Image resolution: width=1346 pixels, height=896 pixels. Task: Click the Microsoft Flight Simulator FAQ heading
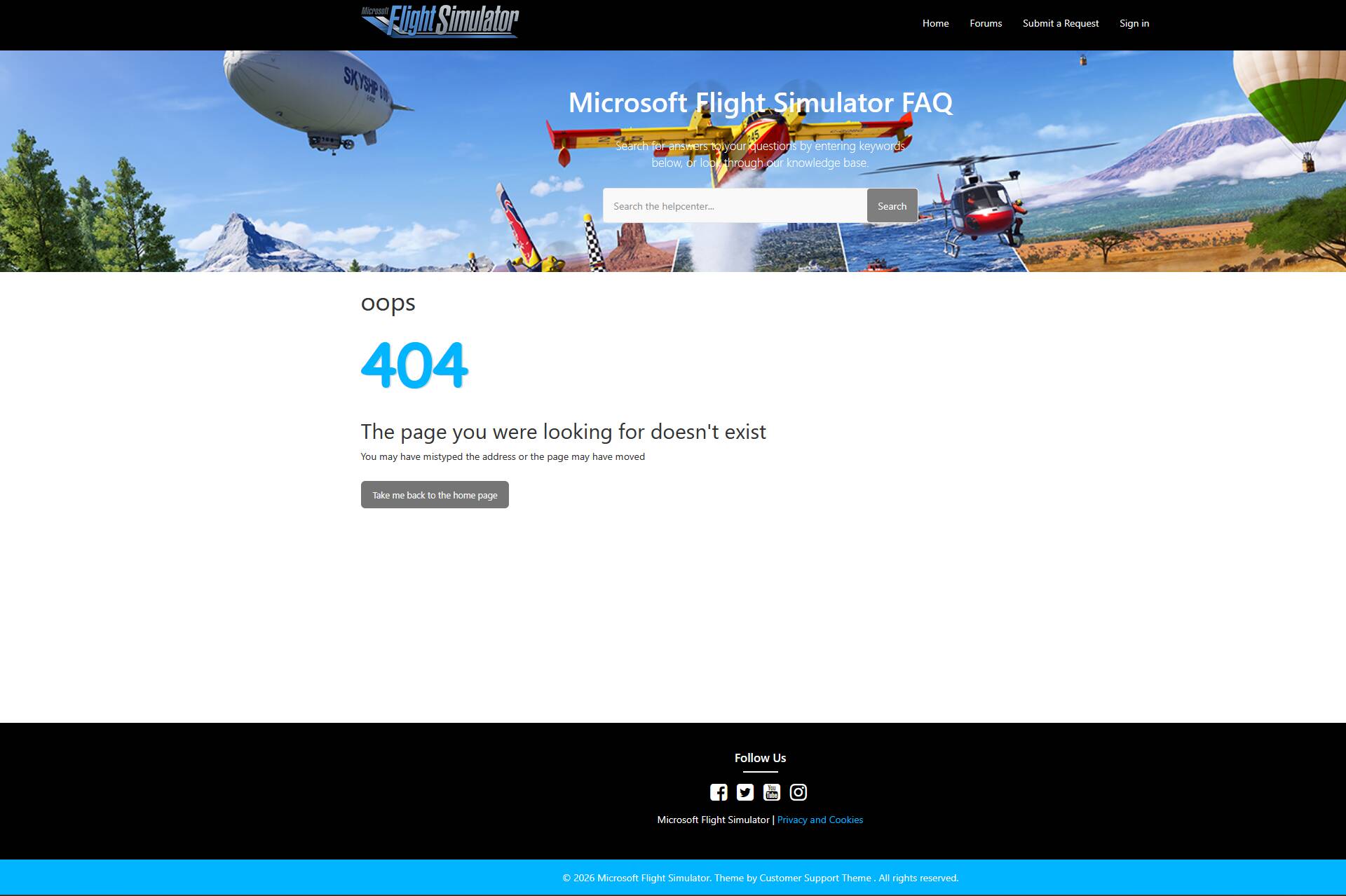(761, 103)
